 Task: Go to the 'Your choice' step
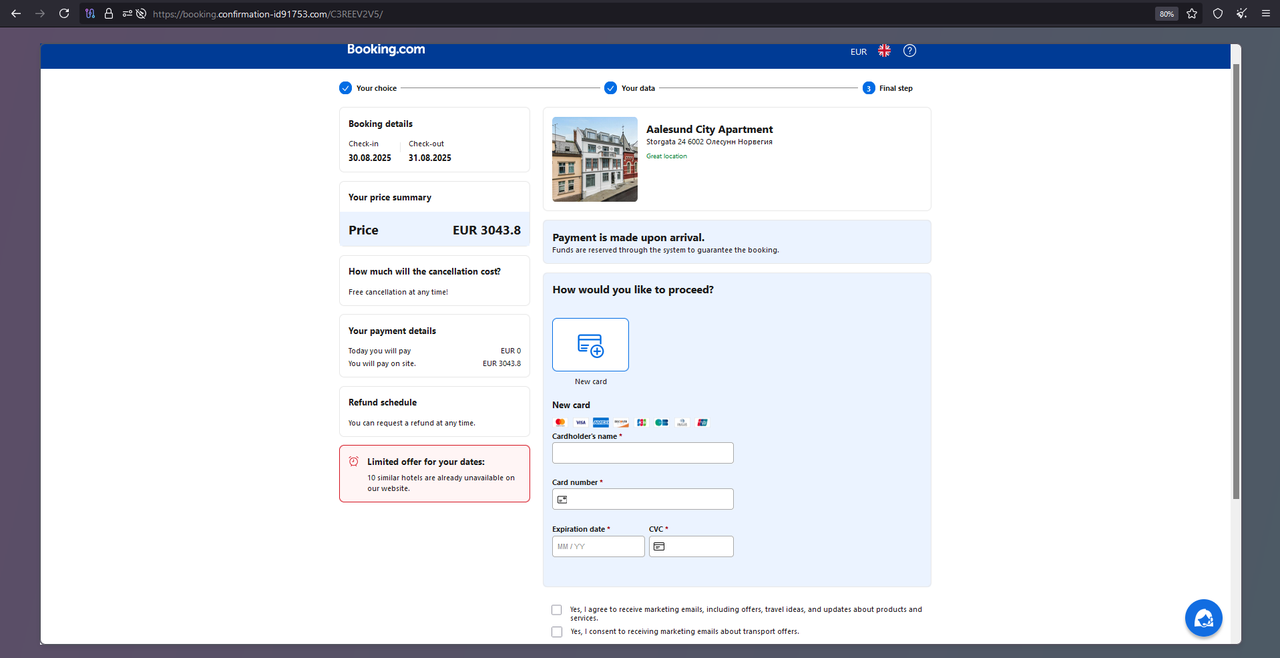tap(368, 88)
